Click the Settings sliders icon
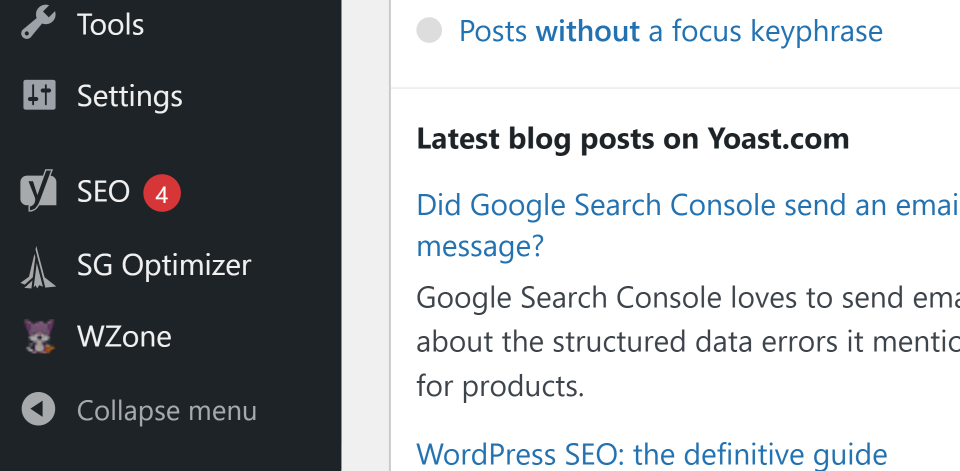The width and height of the screenshot is (960, 471). pyautogui.click(x=39, y=96)
